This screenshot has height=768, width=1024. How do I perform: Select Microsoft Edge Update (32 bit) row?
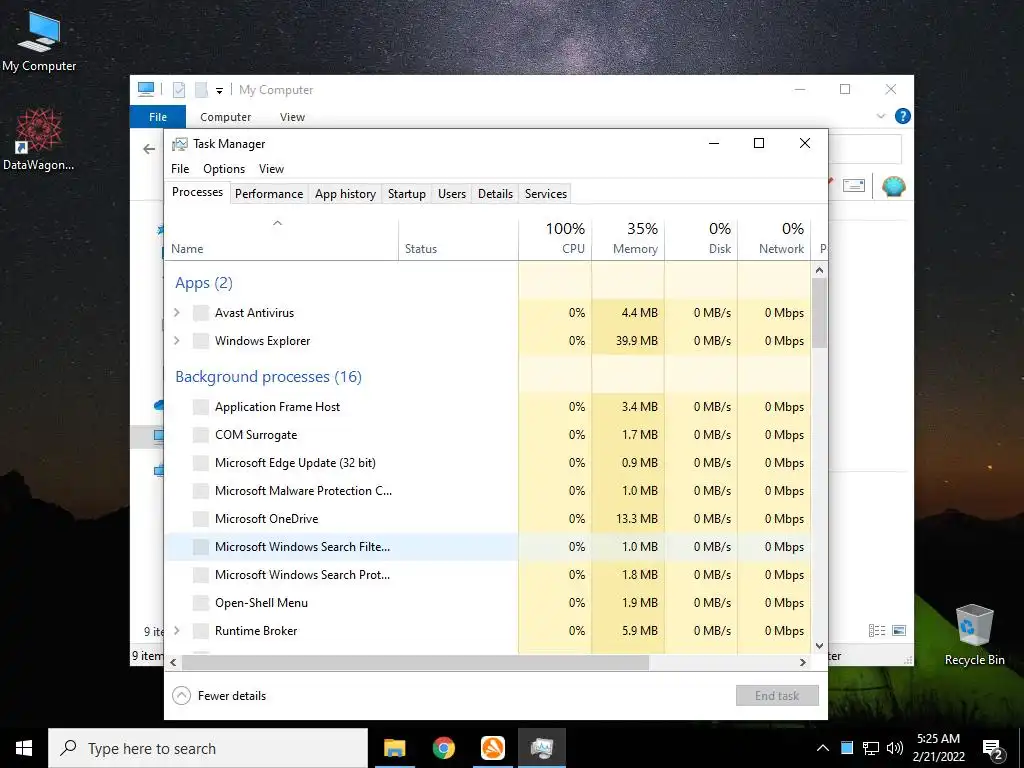[487, 463]
